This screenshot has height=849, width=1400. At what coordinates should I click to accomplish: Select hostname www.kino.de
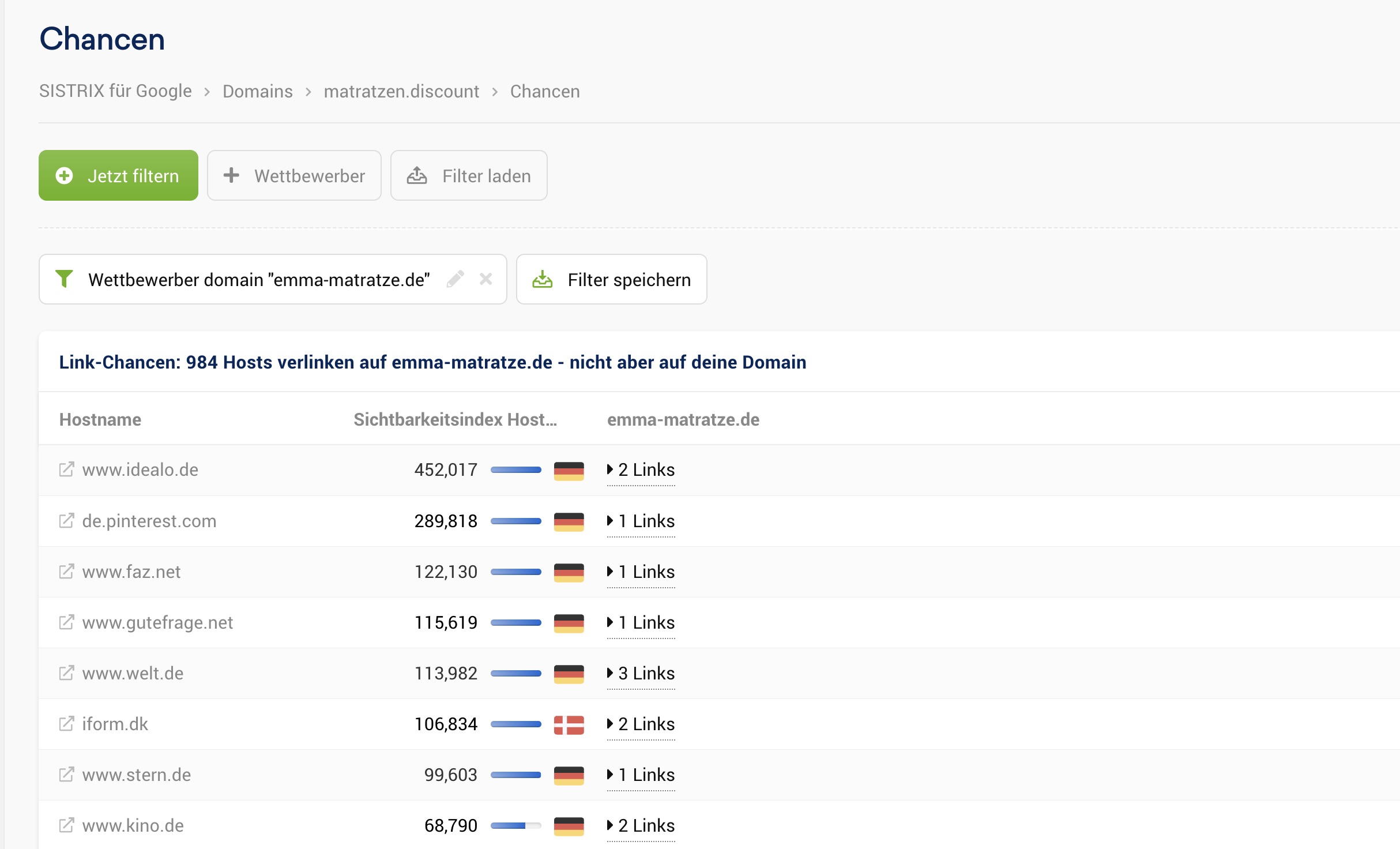133,825
